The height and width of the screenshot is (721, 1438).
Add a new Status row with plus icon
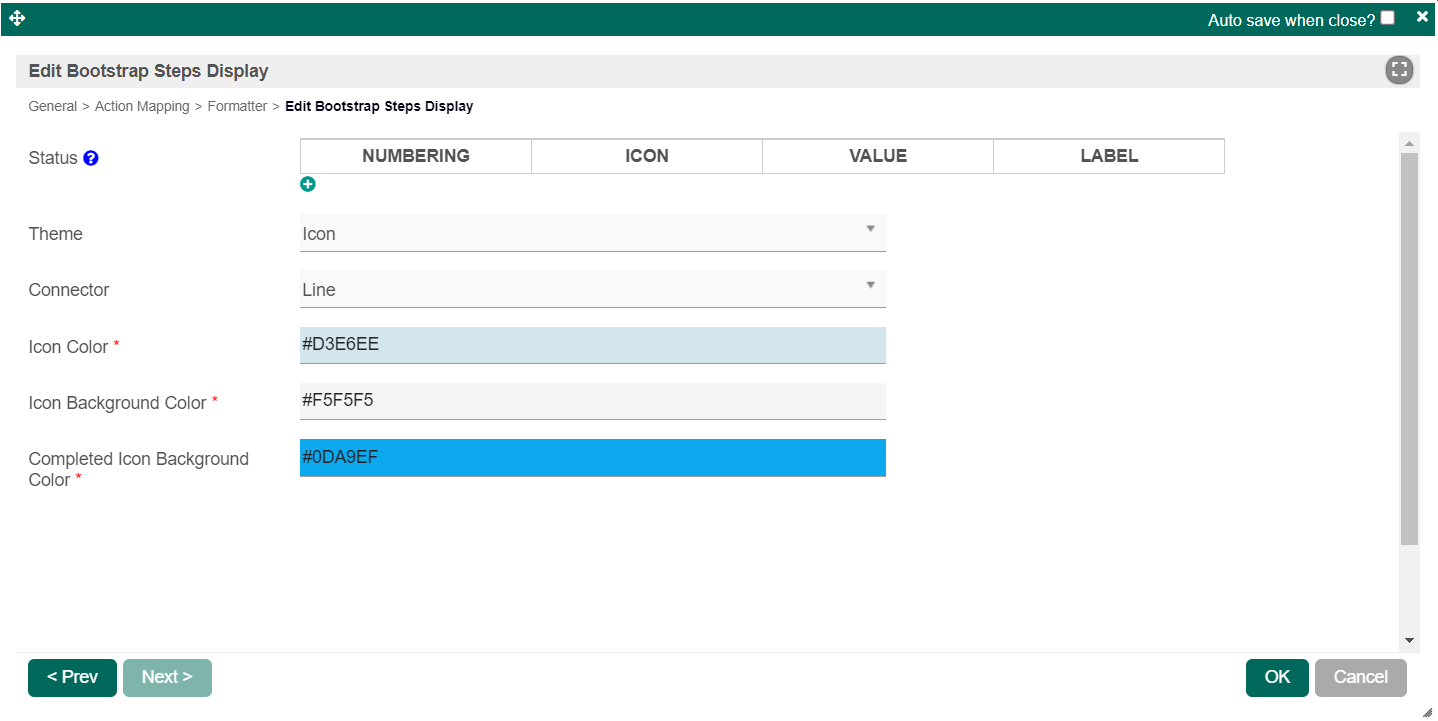[x=308, y=184]
